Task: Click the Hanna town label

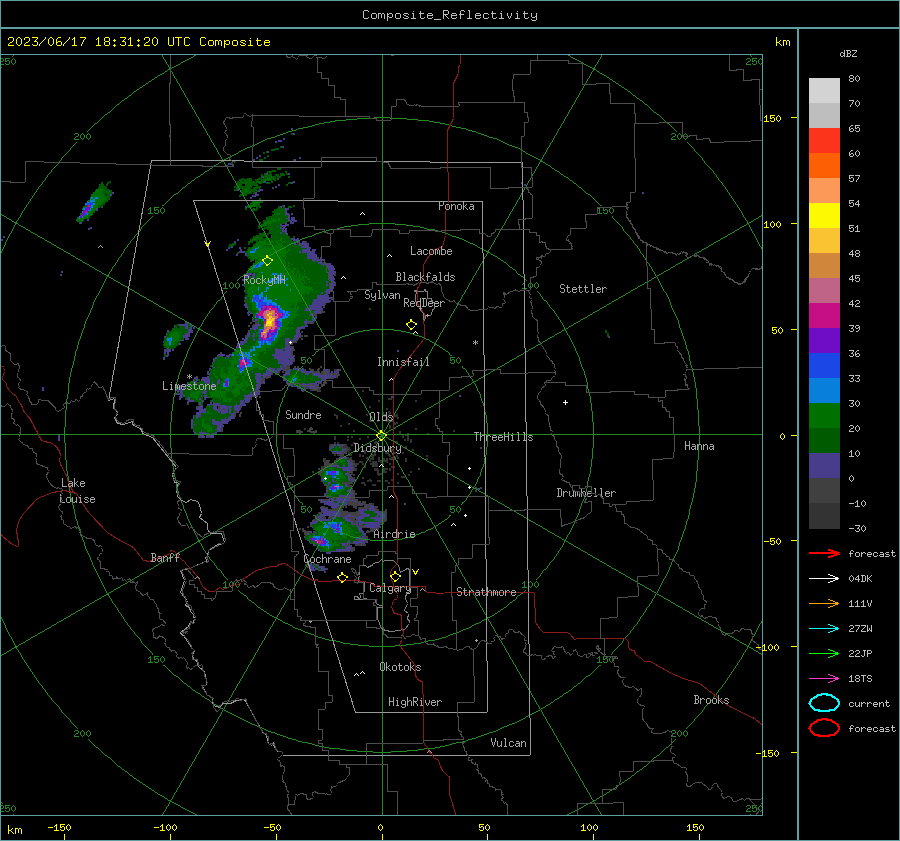Action: click(x=699, y=446)
